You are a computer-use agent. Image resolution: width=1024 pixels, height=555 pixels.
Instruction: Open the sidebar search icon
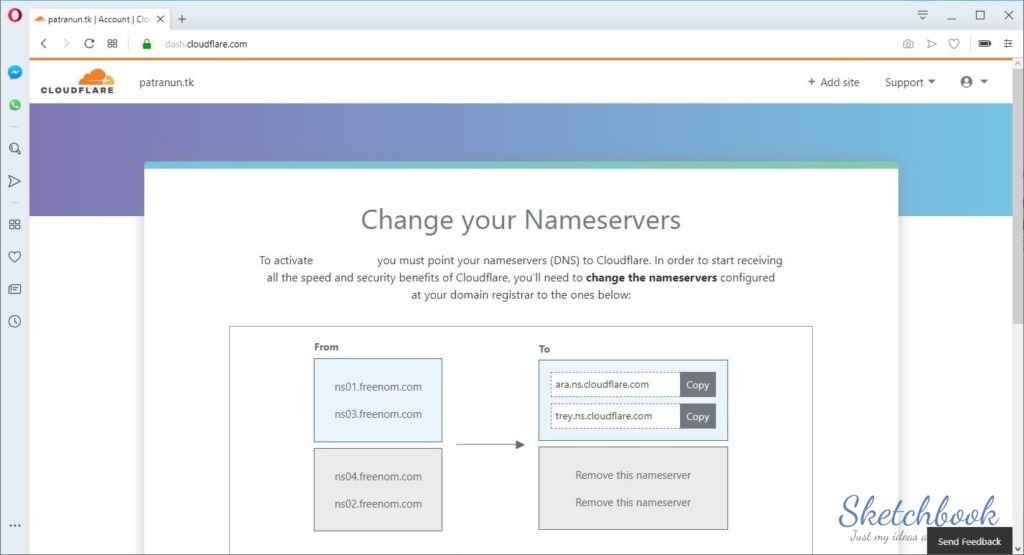tap(14, 149)
